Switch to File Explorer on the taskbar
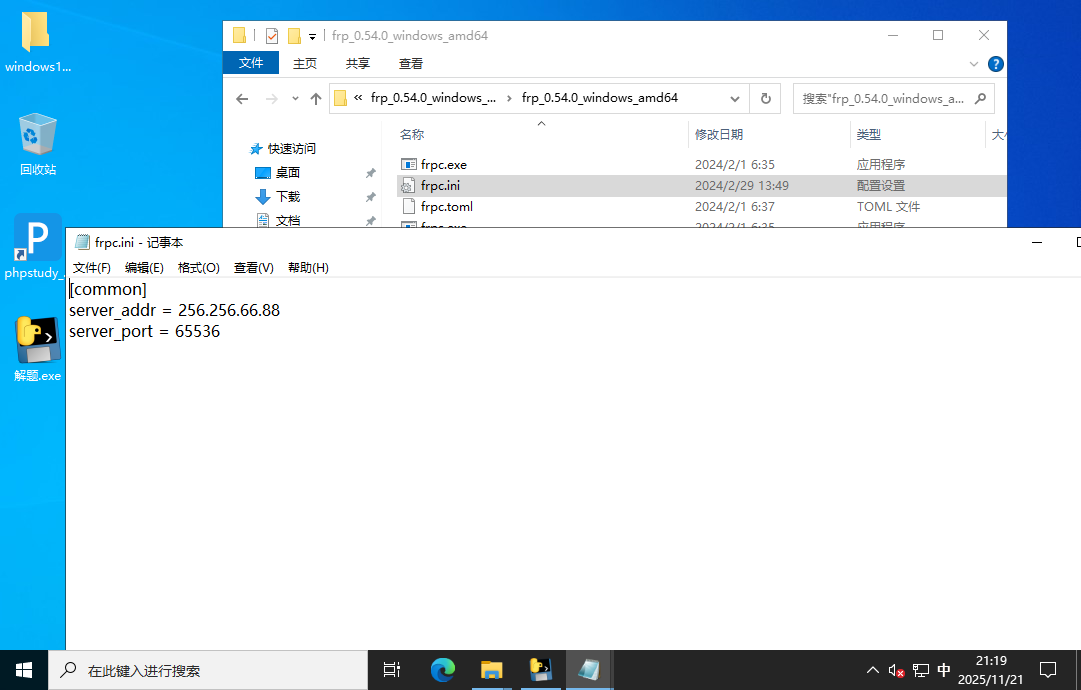Screen dimensions: 1081x690 point(492,670)
